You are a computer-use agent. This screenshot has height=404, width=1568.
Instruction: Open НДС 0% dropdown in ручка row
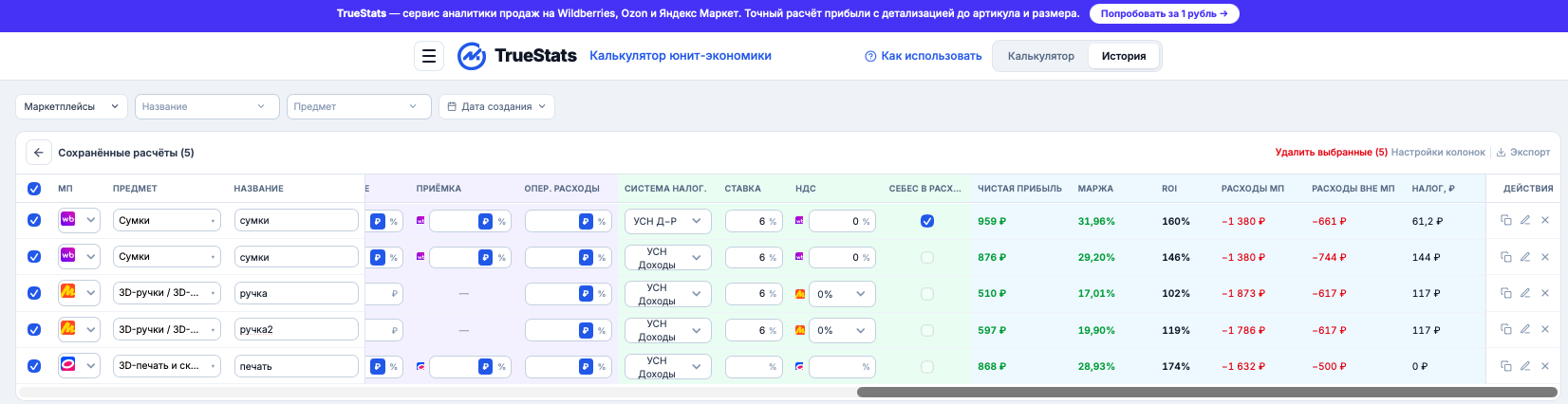pos(842,294)
